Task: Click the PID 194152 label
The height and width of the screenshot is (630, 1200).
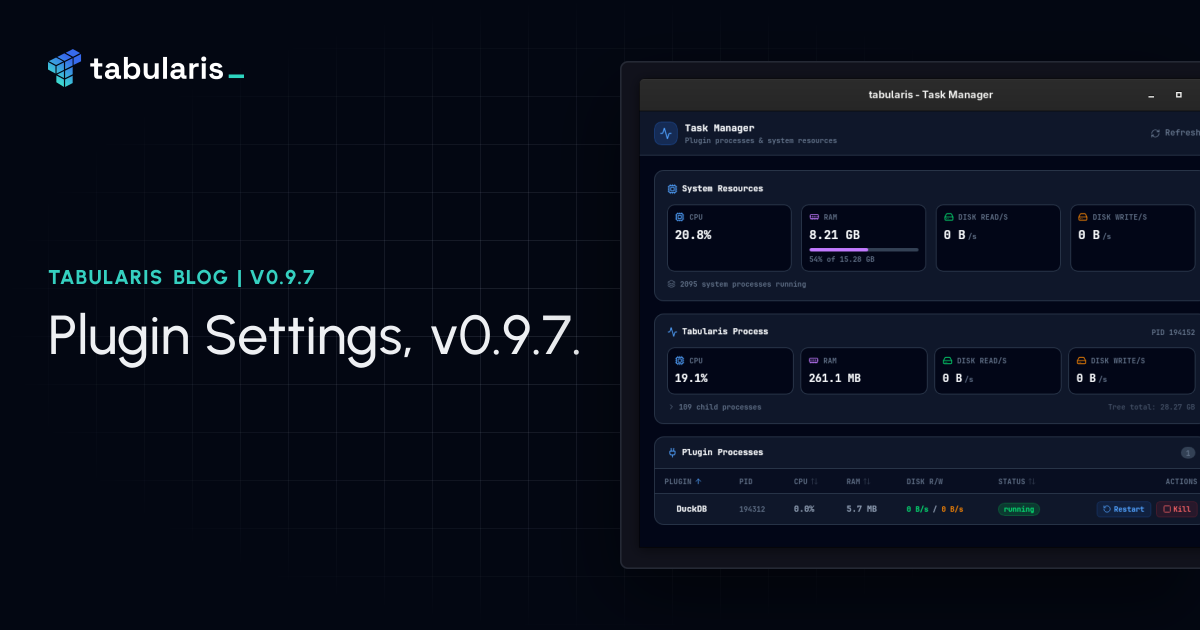Action: click(x=1173, y=331)
